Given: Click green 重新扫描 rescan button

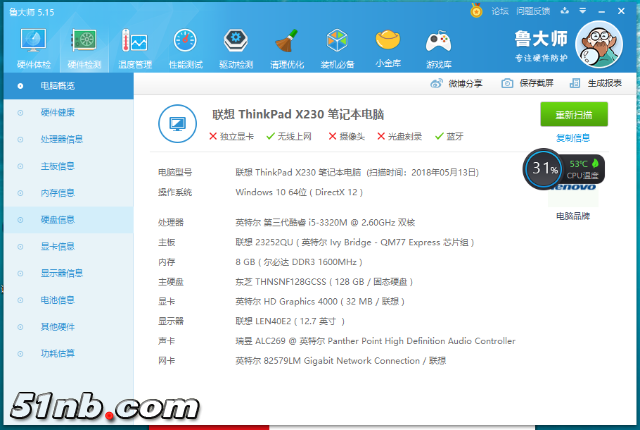Looking at the screenshot, I should tap(573, 113).
